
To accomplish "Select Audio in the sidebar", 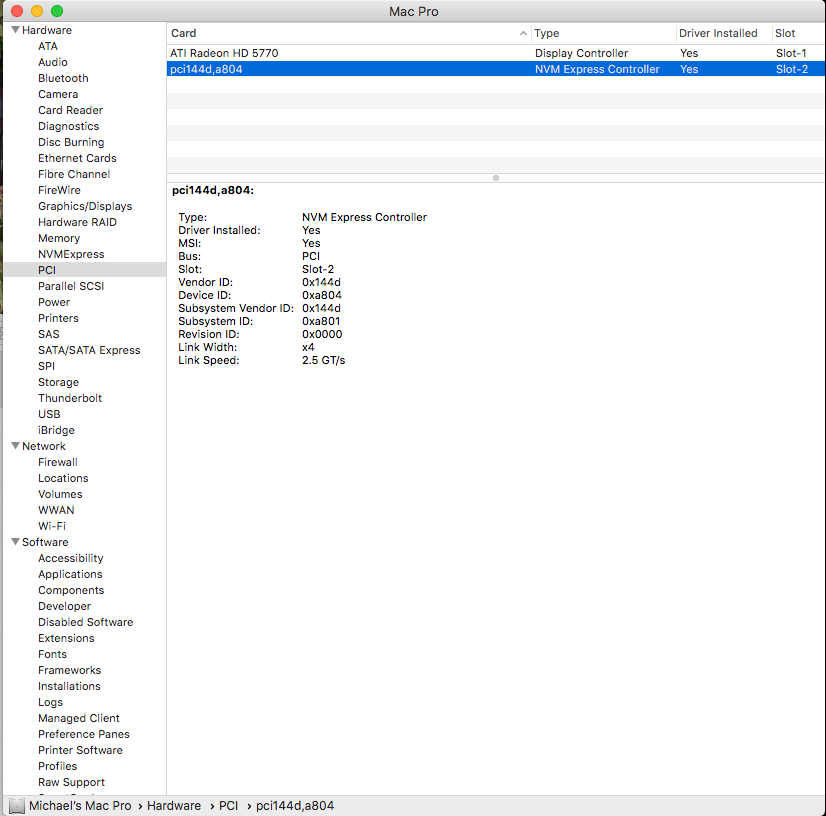I will tap(53, 62).
